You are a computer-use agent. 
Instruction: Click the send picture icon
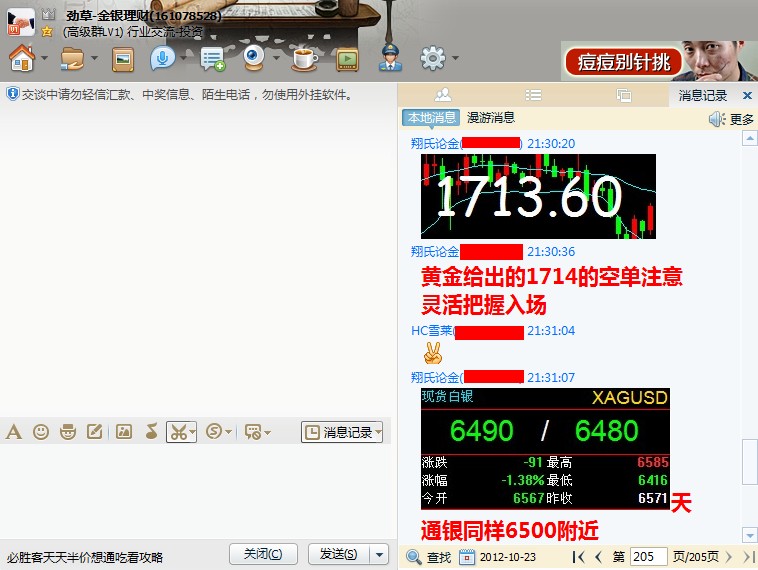click(124, 432)
